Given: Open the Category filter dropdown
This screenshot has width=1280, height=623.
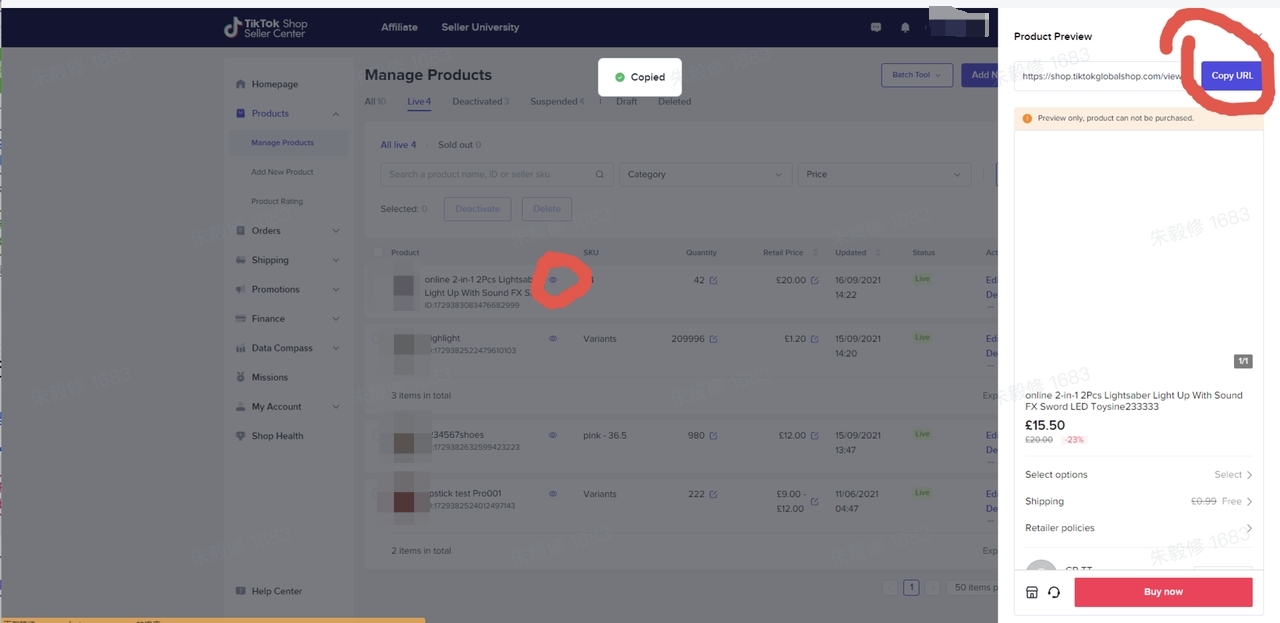Looking at the screenshot, I should coord(705,174).
